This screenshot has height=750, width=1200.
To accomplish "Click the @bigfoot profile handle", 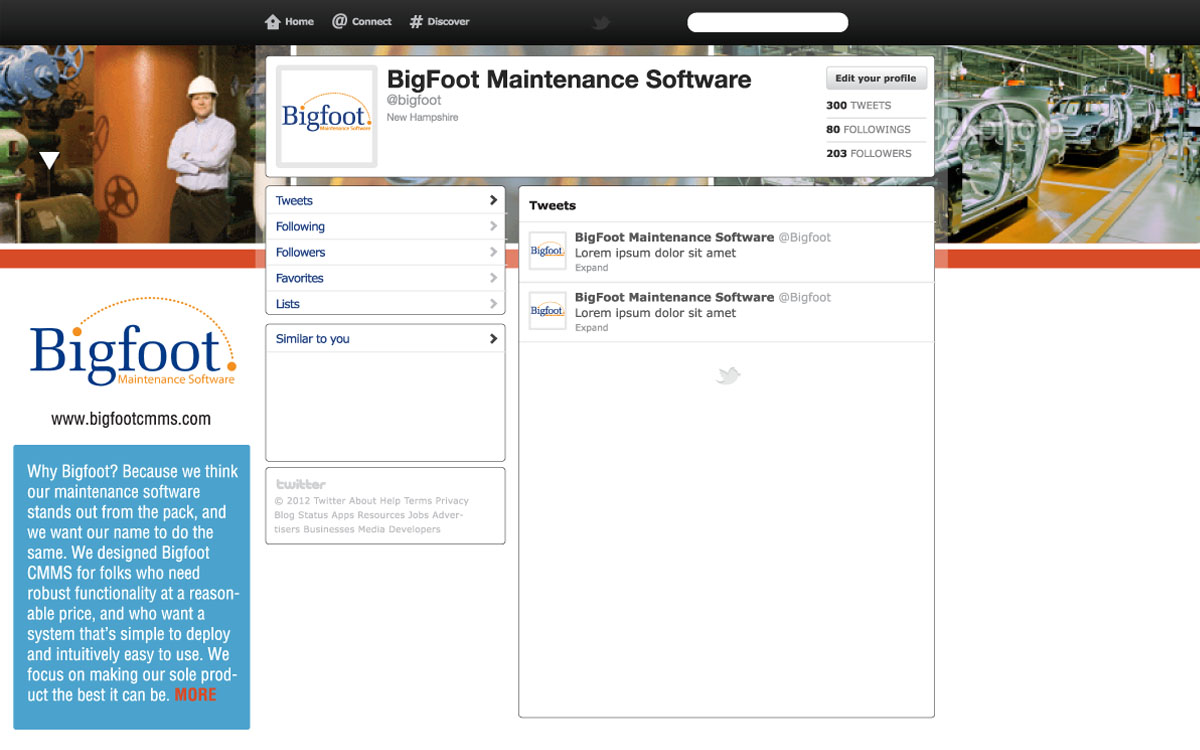I will (x=414, y=100).
